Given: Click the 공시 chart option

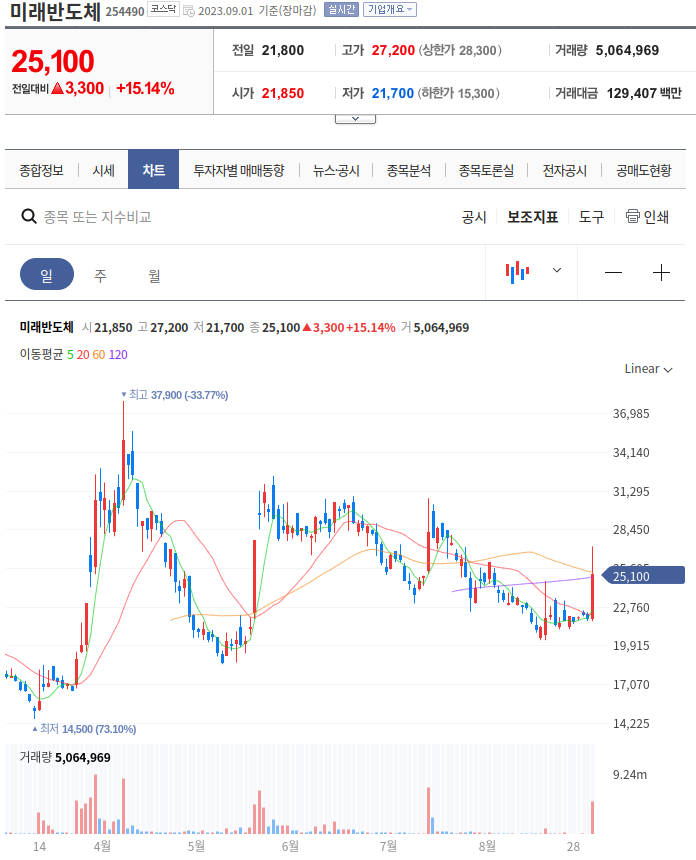Looking at the screenshot, I should 474,217.
